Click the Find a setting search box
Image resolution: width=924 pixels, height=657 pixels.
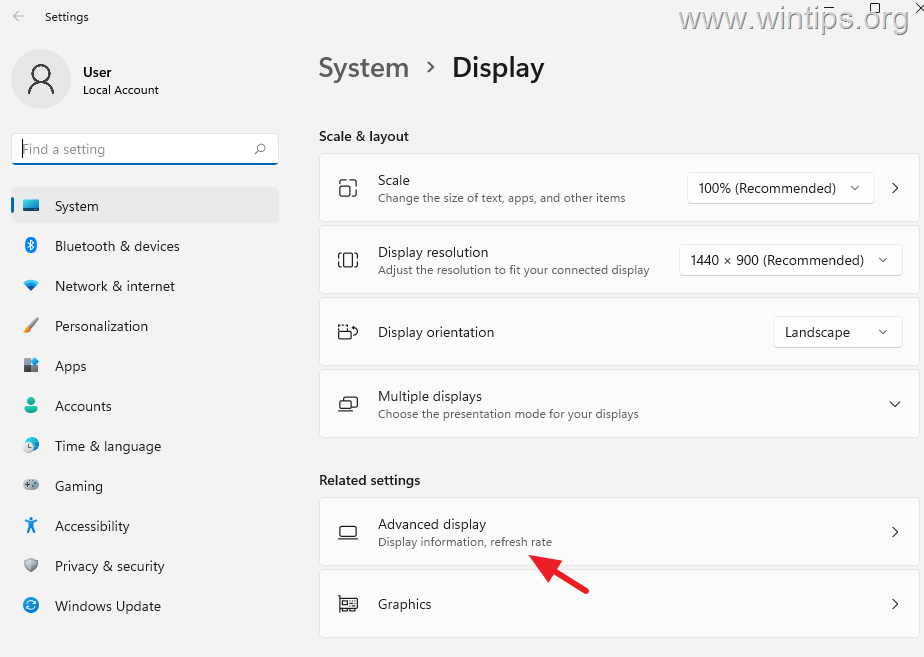click(x=145, y=149)
